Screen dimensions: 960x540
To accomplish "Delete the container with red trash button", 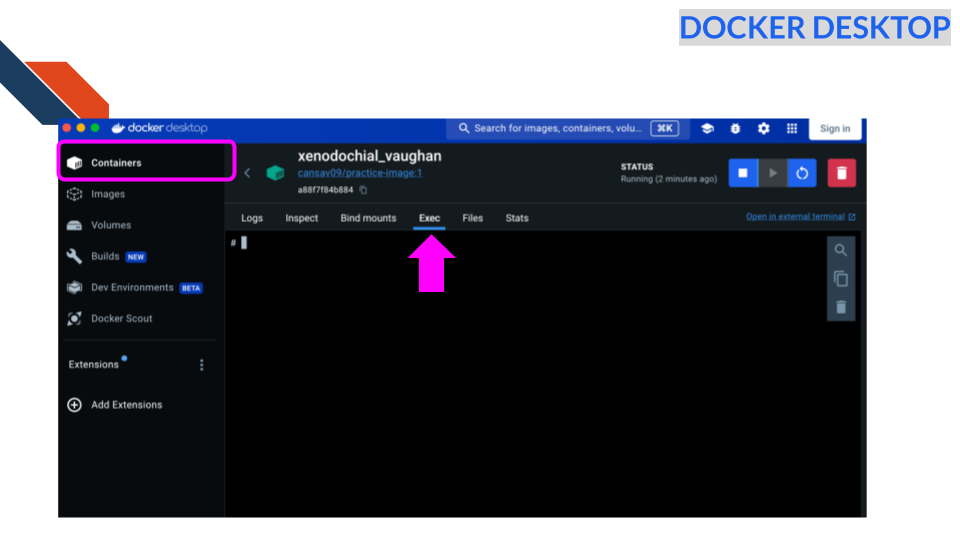I will click(842, 173).
